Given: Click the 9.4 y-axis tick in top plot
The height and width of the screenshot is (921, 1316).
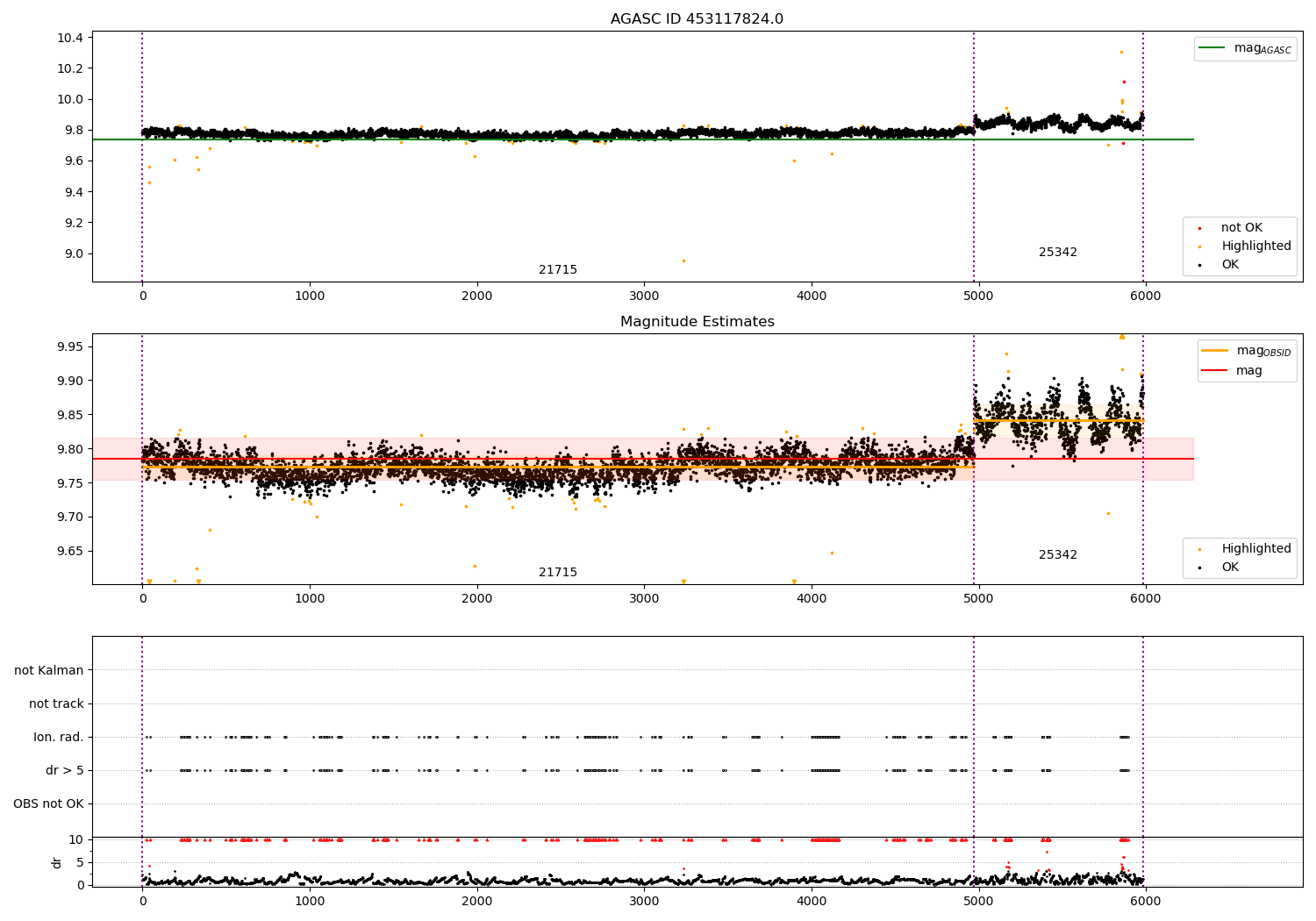Looking at the screenshot, I should [73, 192].
